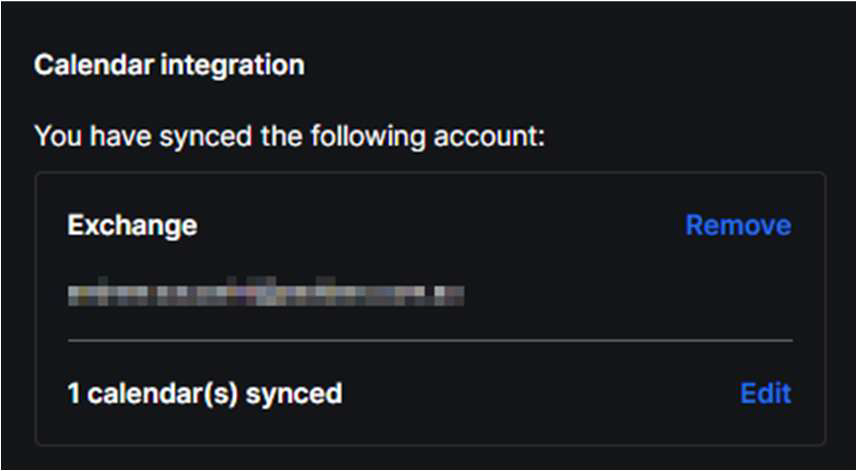Click the Exchange account label
This screenshot has height=471, width=857.
pos(131,226)
